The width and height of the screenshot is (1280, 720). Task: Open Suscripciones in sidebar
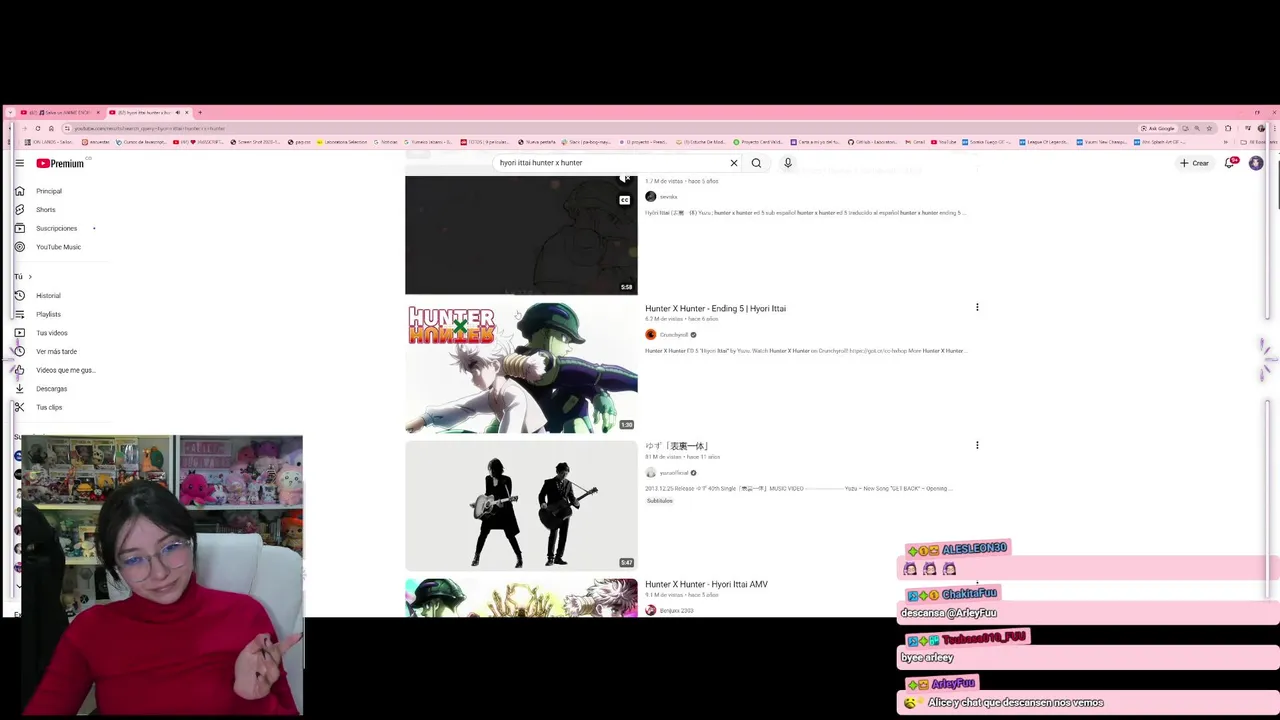point(56,228)
